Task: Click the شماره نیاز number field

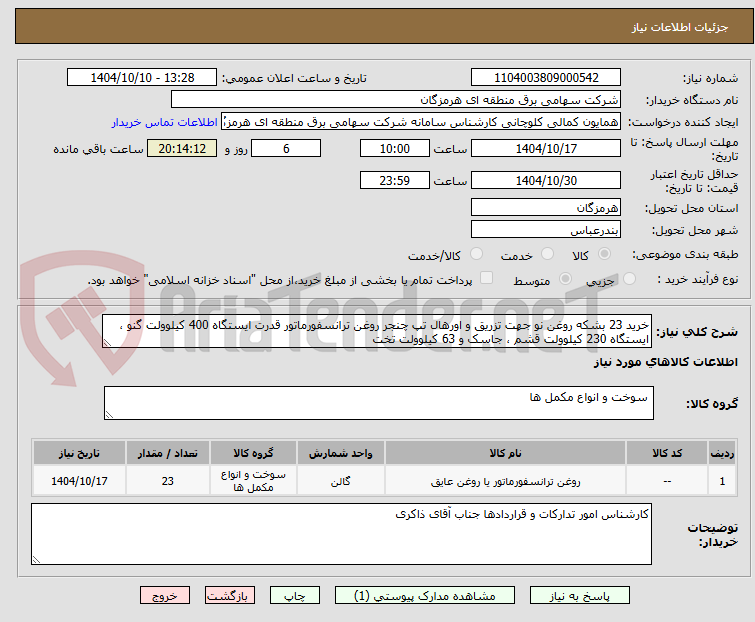Action: point(546,78)
